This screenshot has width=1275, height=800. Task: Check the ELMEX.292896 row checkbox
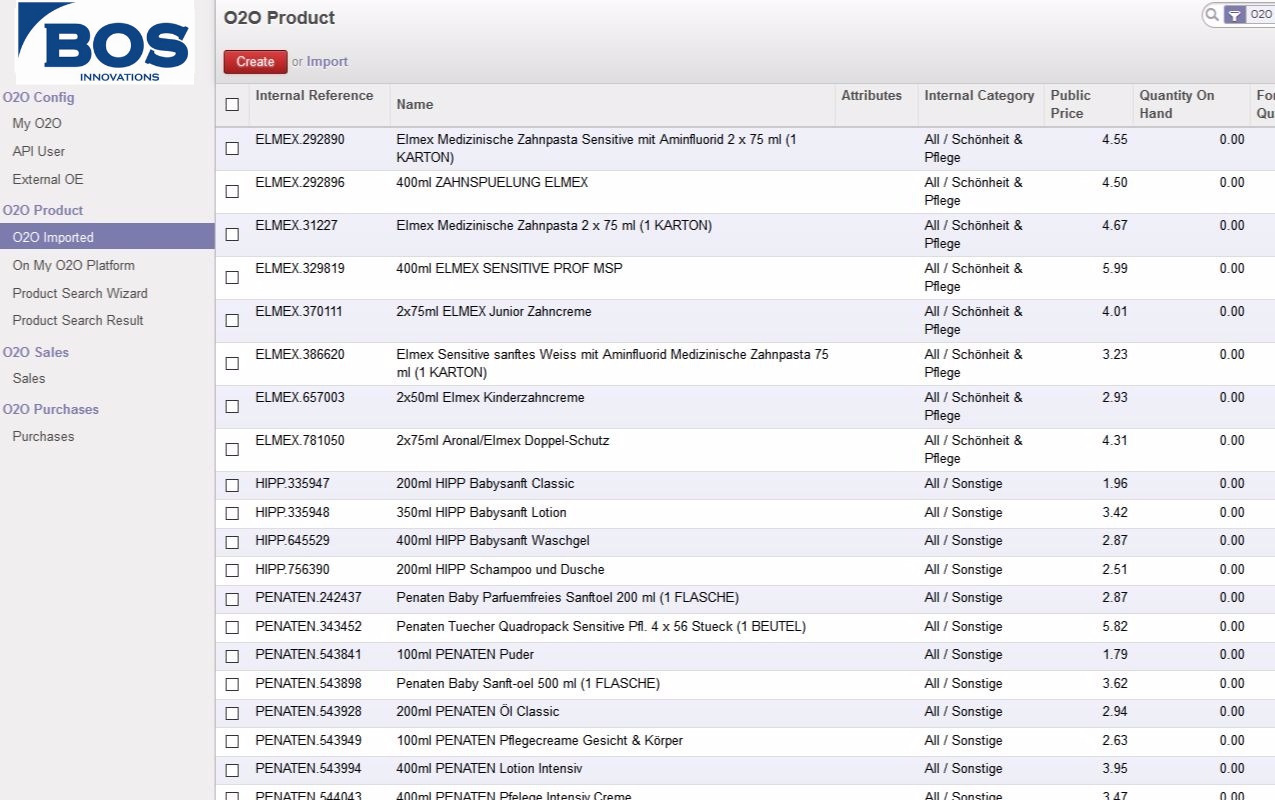[232, 191]
